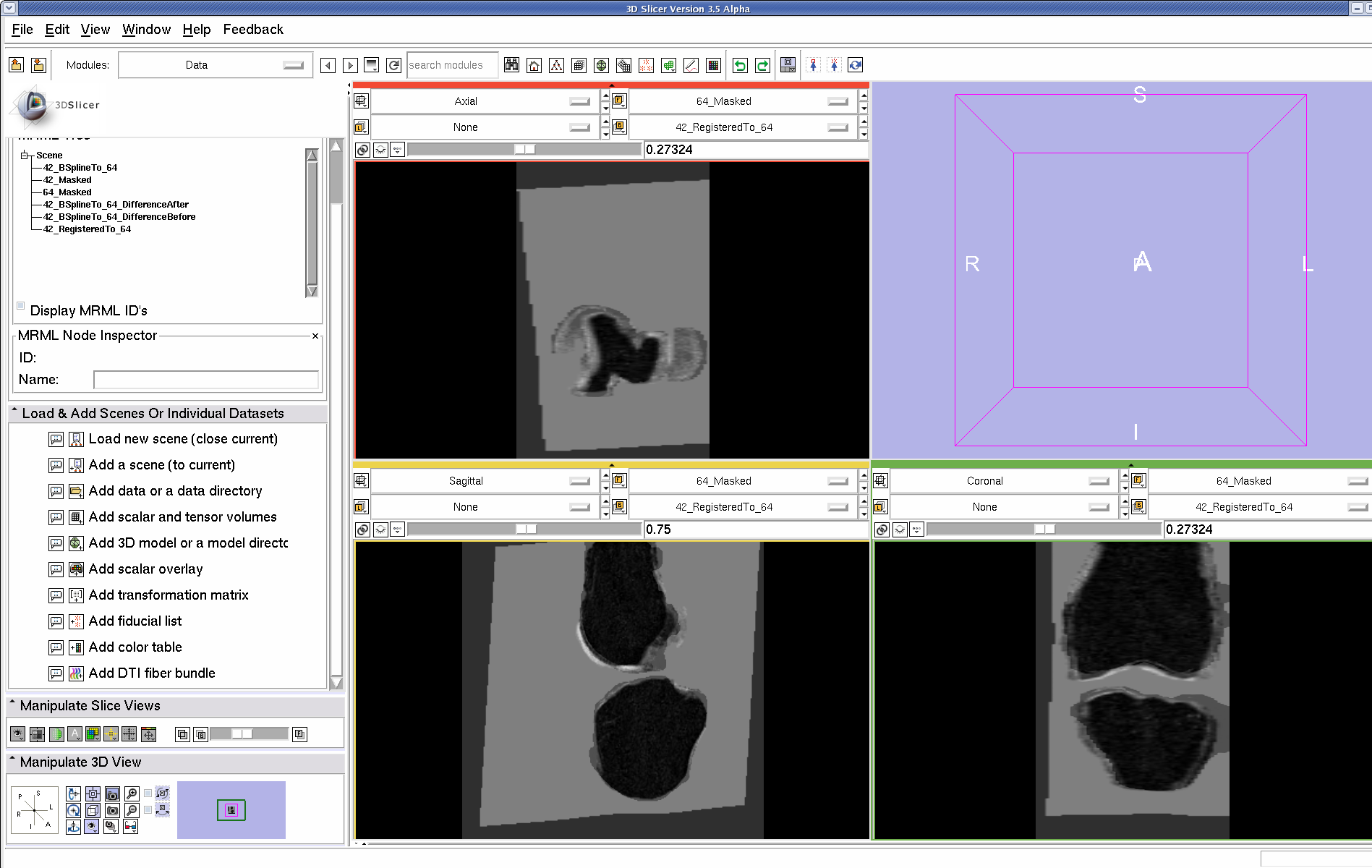
Task: Click the redo arrow icon
Action: tap(762, 65)
